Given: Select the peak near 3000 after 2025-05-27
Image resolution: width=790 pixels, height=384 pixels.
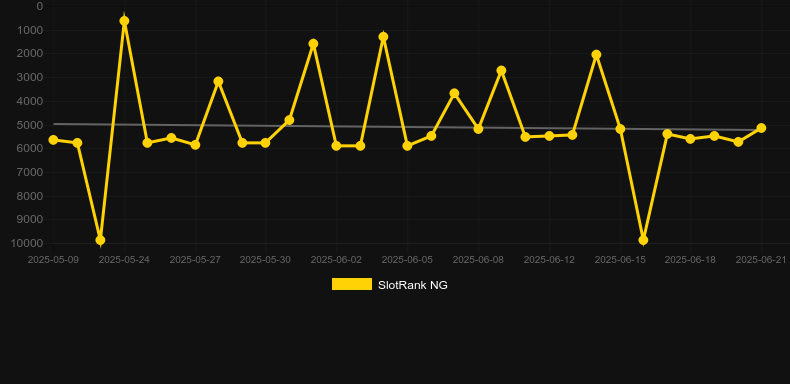Looking at the screenshot, I should point(218,81).
